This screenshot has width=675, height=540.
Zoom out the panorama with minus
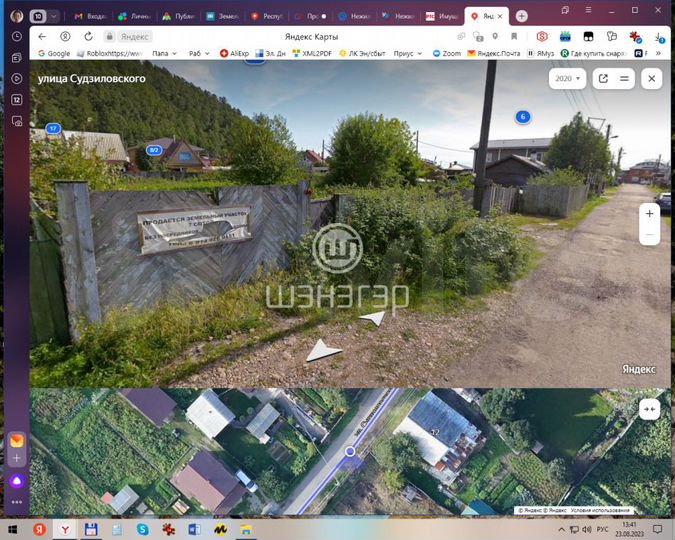coord(650,235)
